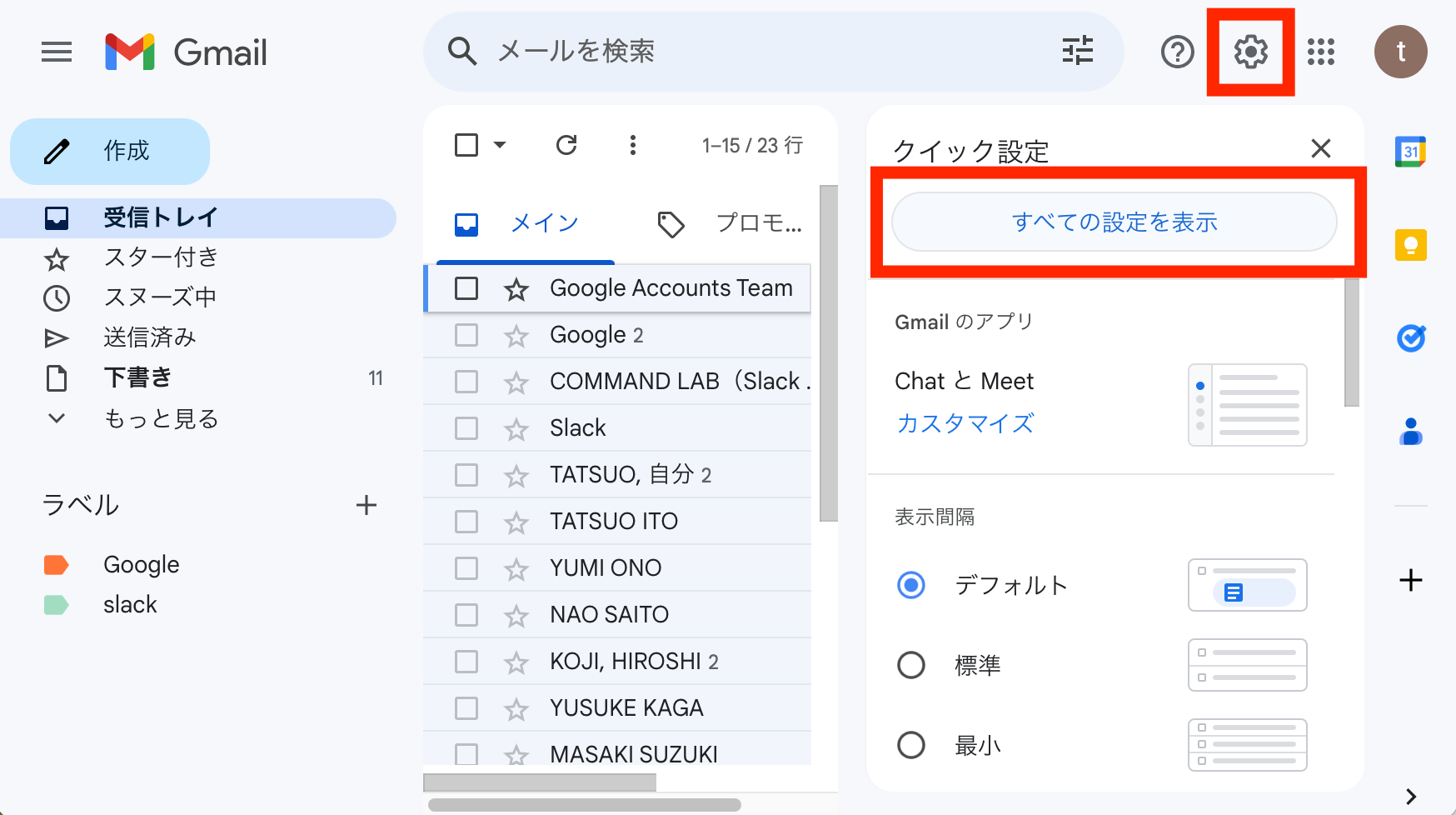
Task: Select the TATSUO ITO email checkbox
Action: point(466,522)
